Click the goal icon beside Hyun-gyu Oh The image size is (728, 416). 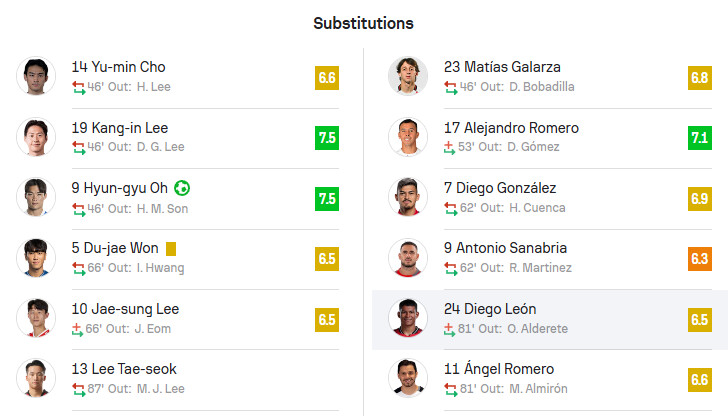tap(181, 188)
